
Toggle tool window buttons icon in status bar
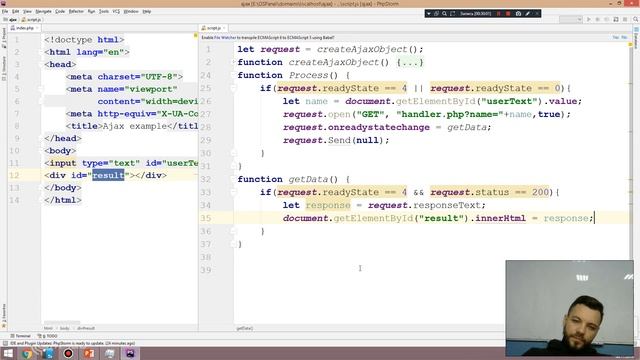point(5,343)
